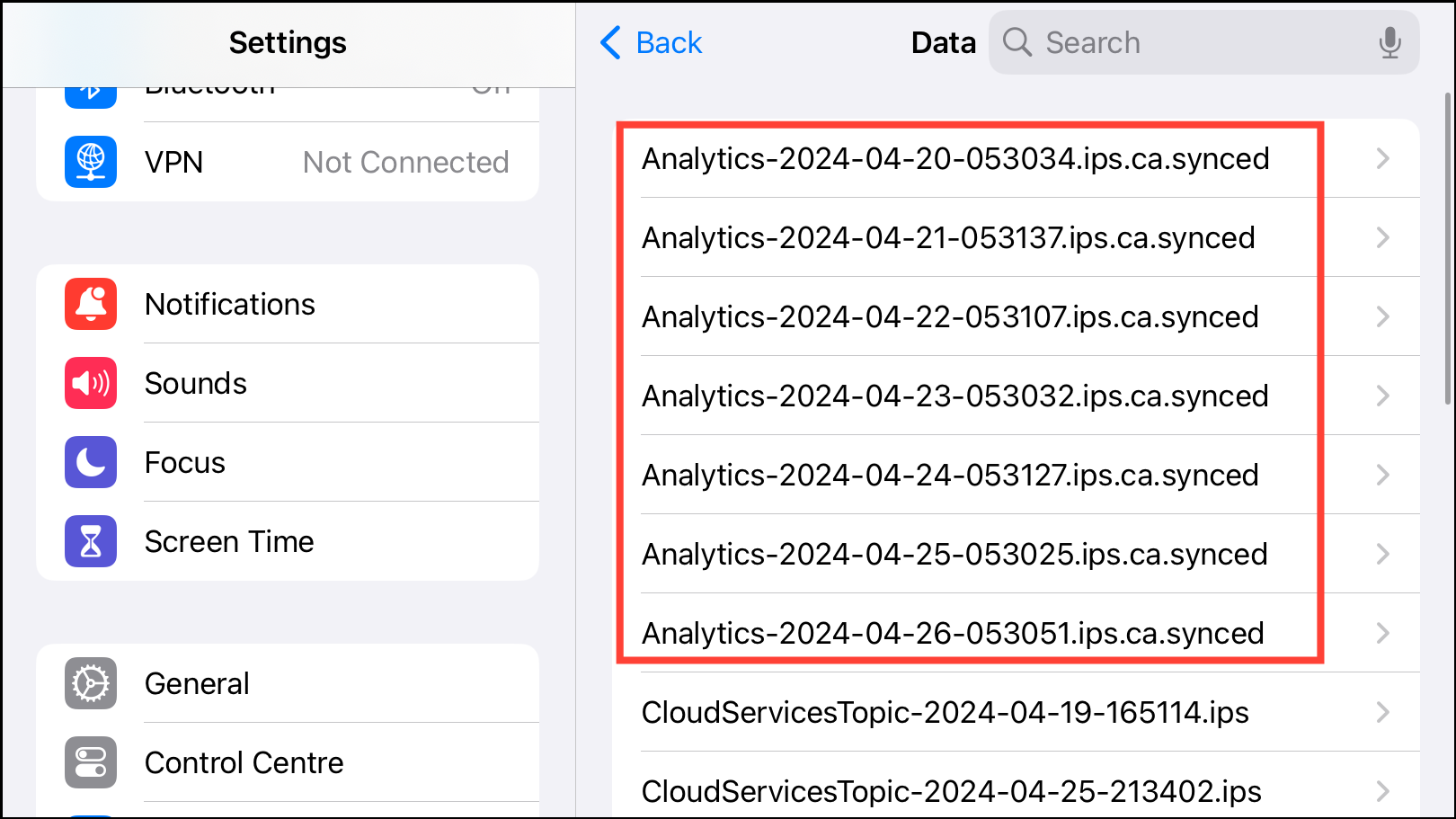Tap the Control Centre toggles icon

[x=91, y=762]
